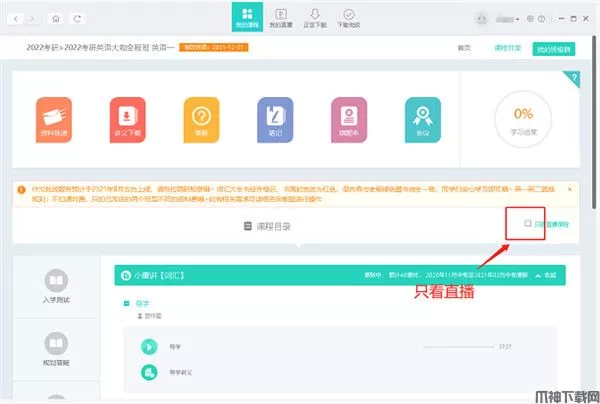This screenshot has width=600, height=404.
Task: Click the 导学讲义 row text
Action: click(181, 372)
